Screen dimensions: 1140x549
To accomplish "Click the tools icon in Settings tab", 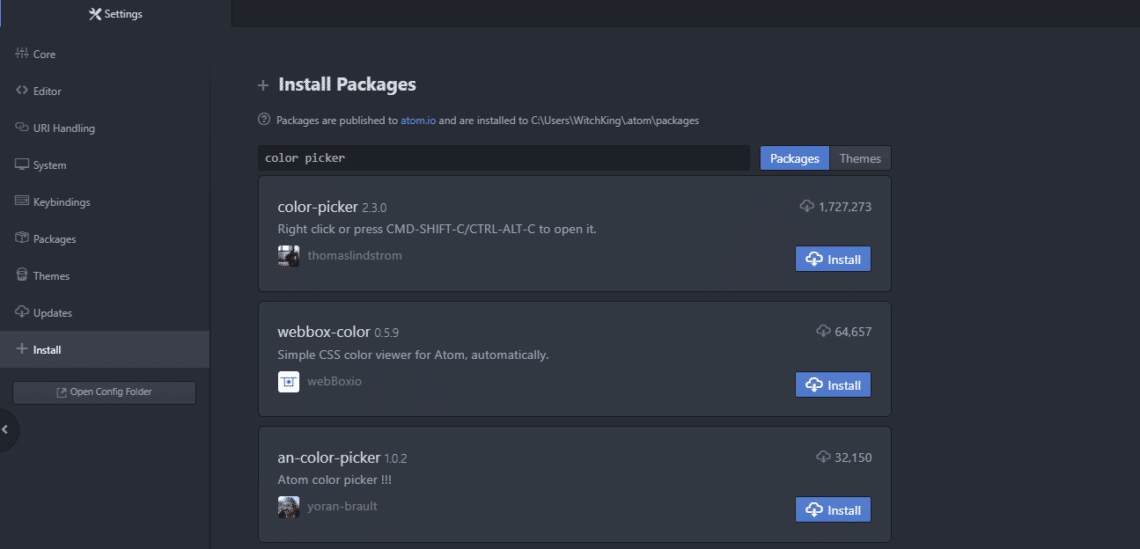I will click(95, 14).
